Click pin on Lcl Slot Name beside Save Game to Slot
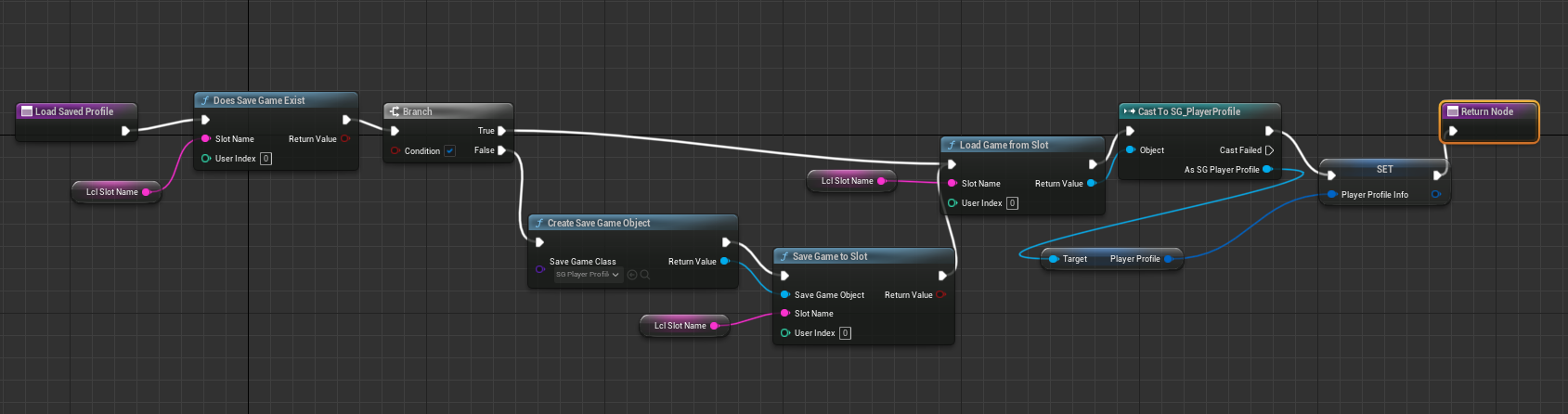The height and width of the screenshot is (414, 1568). (x=714, y=326)
